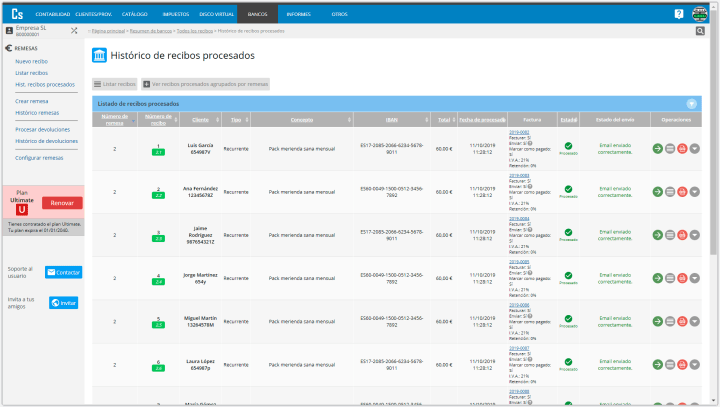Open the Clientes/Prov. menu

(x=94, y=14)
